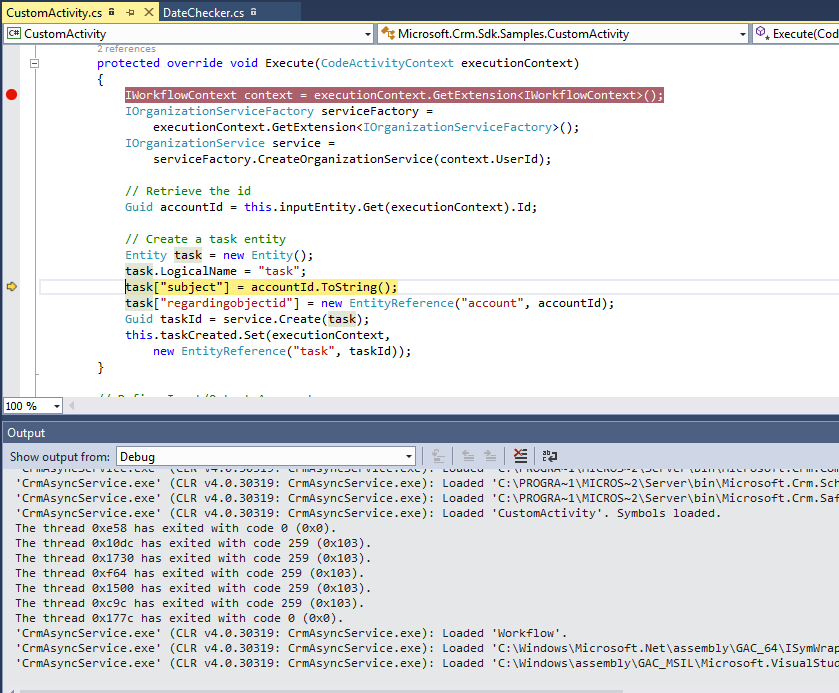Click the new EntityReference("task", taskId) line
The height and width of the screenshot is (693, 839).
tap(282, 352)
